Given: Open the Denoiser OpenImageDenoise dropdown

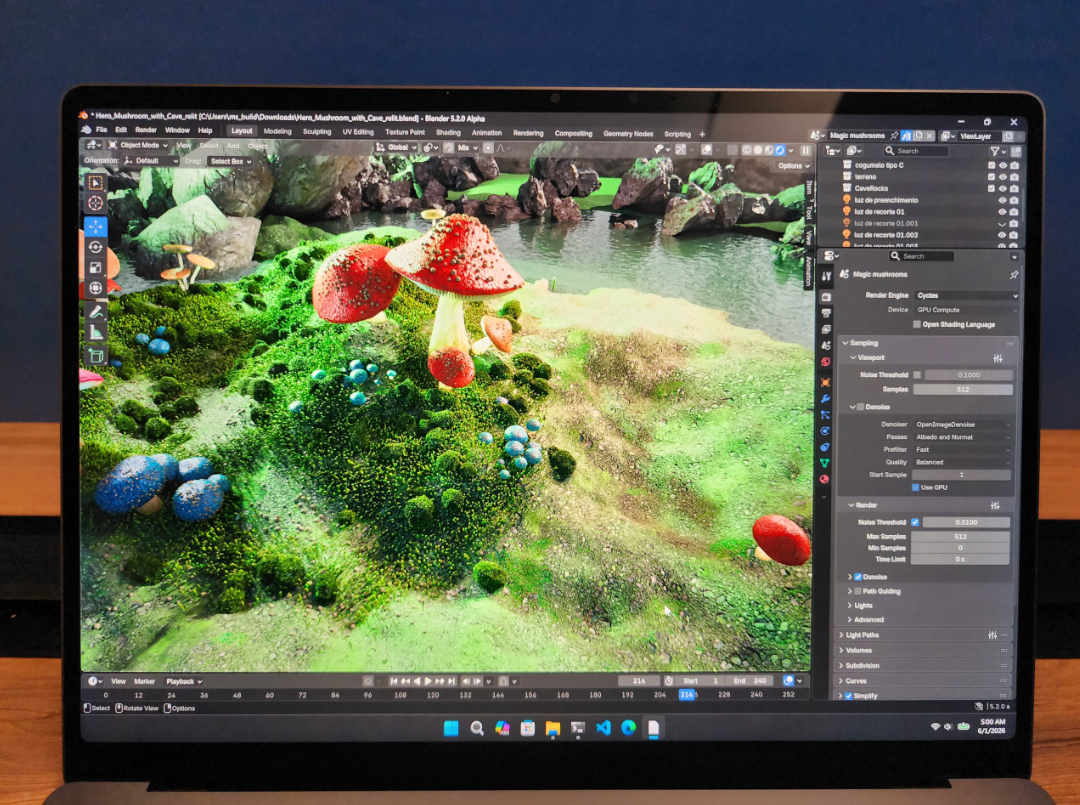Looking at the screenshot, I should tap(962, 425).
